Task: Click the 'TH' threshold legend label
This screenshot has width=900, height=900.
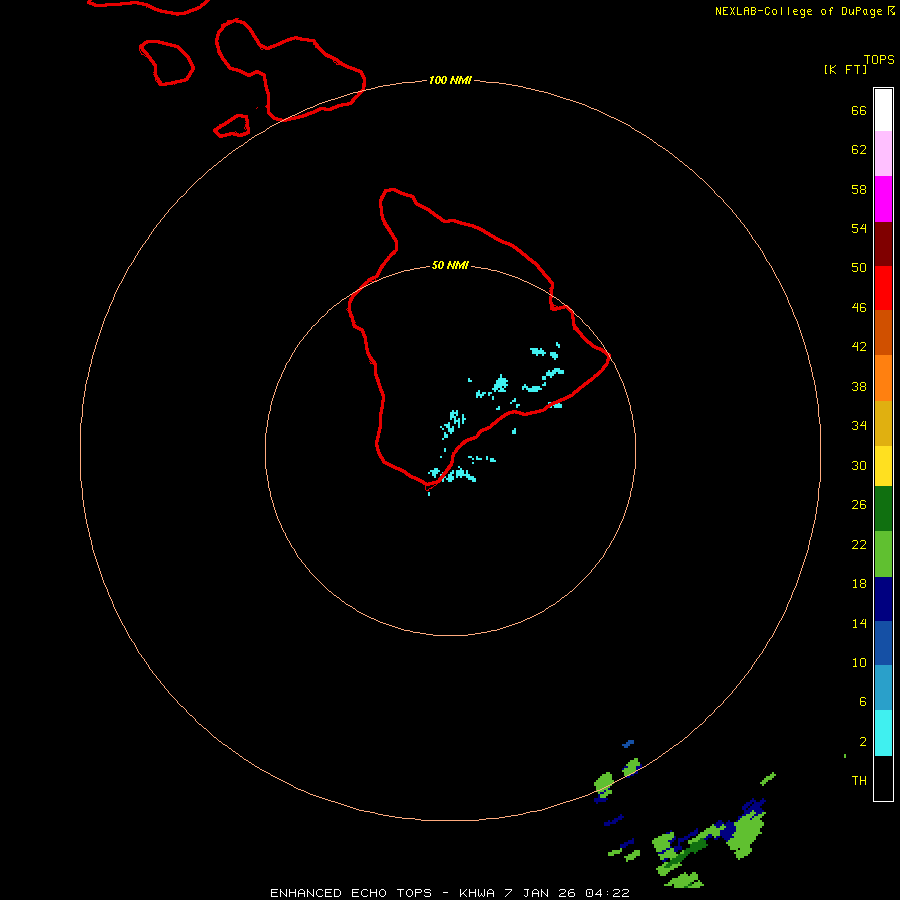Action: (x=859, y=781)
